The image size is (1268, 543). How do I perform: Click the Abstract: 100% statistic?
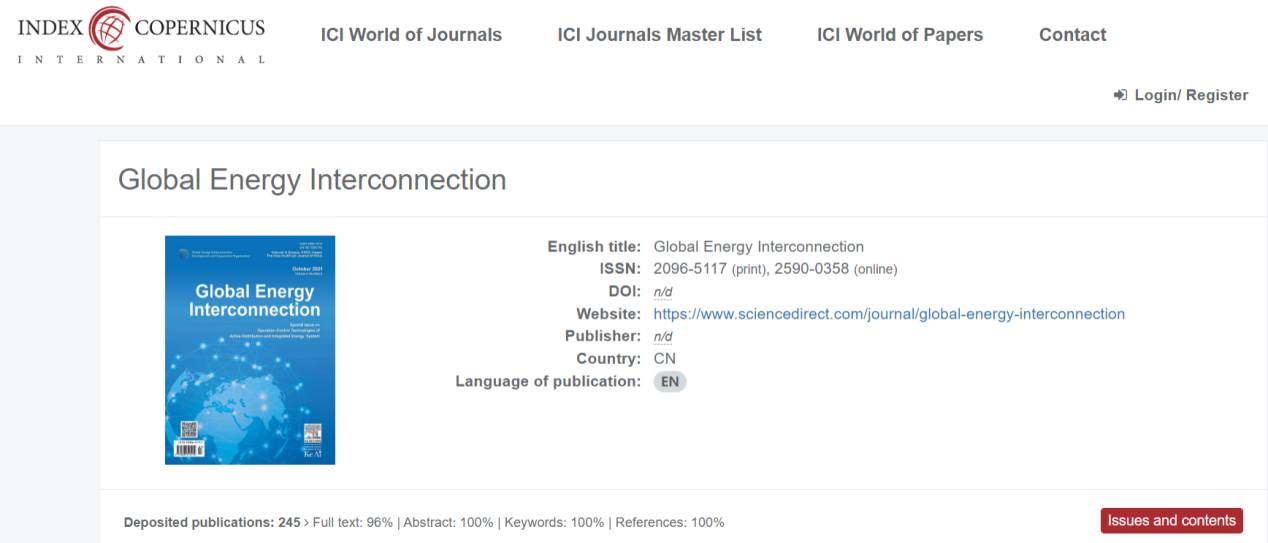449,522
